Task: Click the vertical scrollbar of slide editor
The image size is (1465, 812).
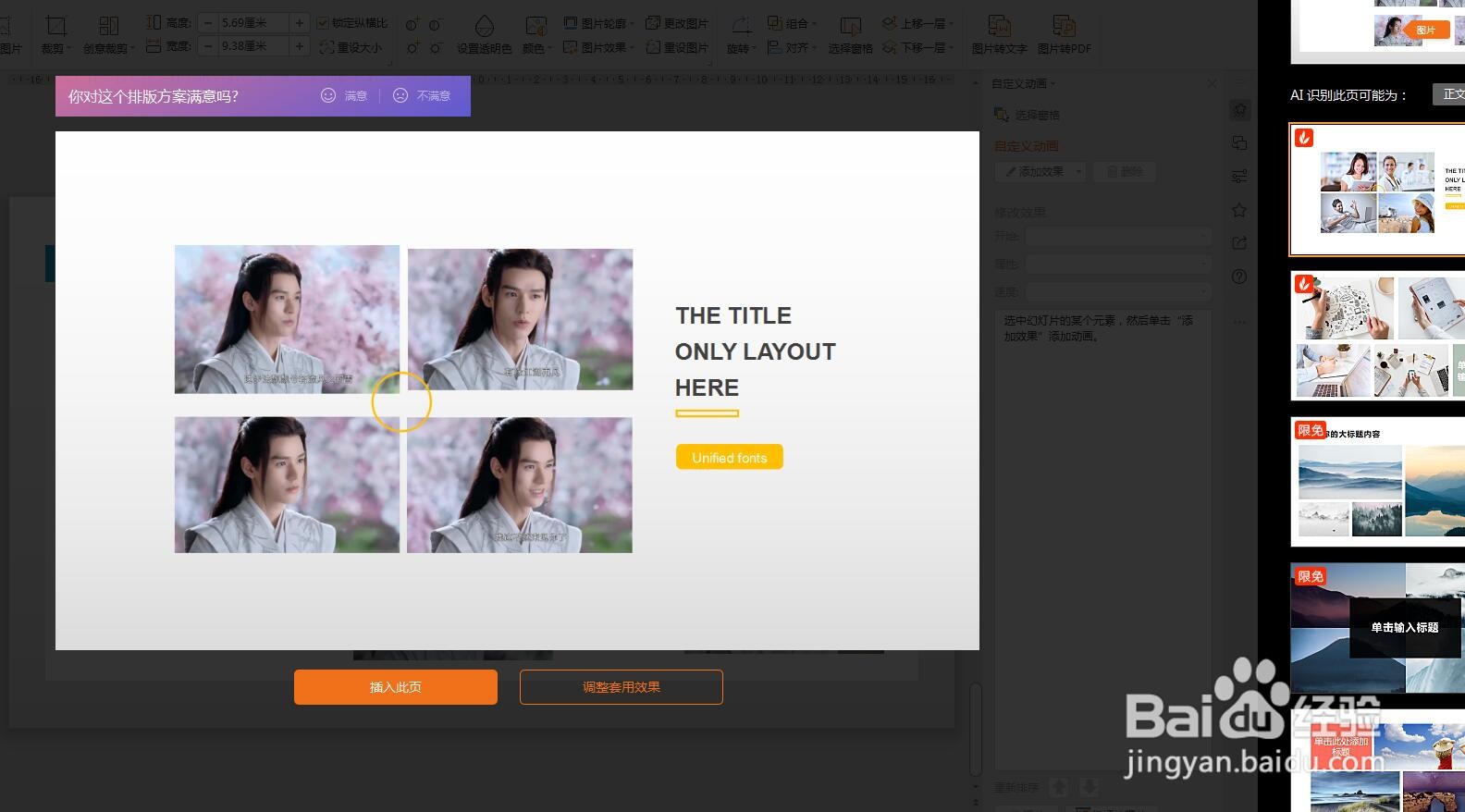Action: 976,731
